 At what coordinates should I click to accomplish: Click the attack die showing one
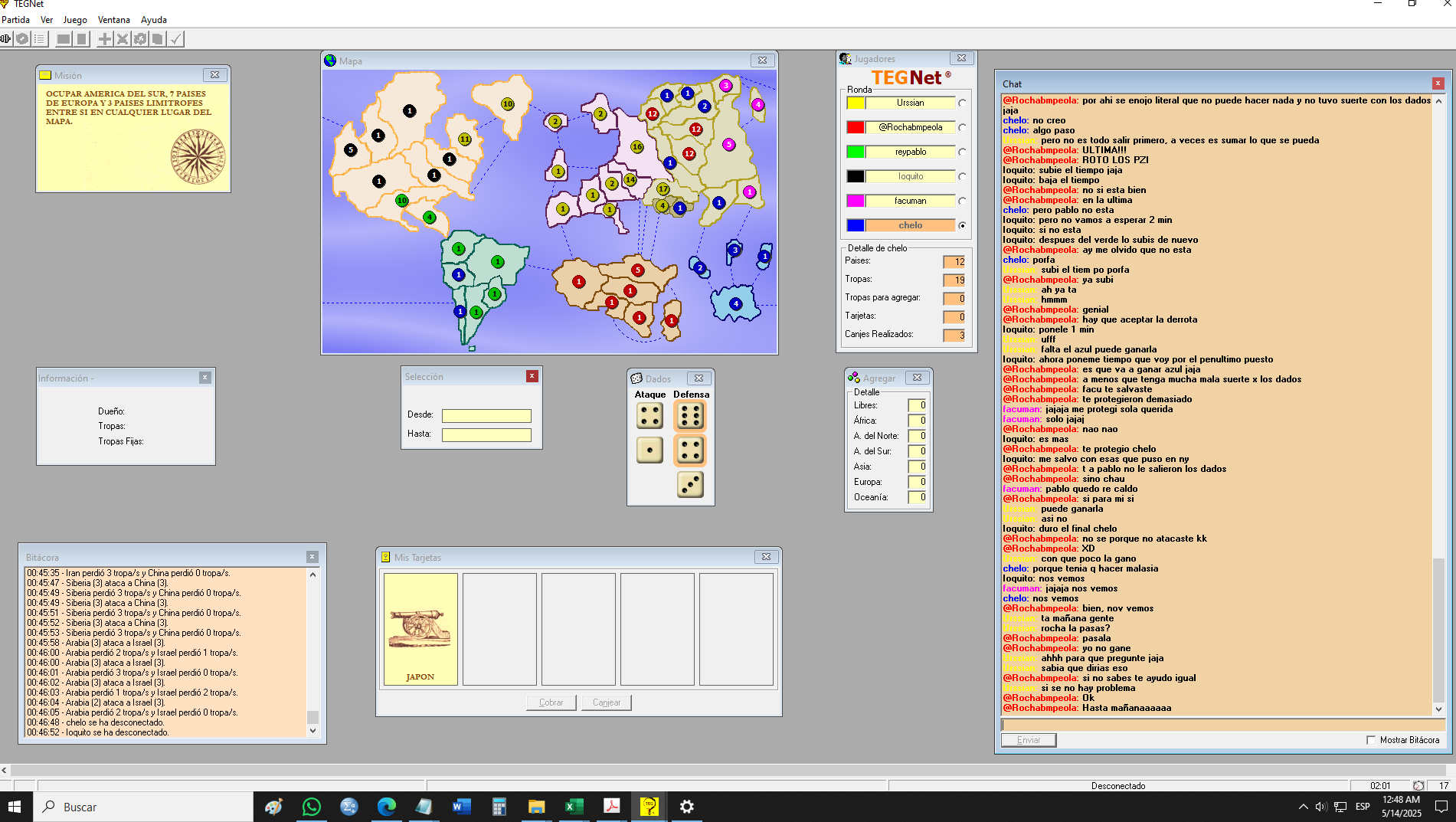(x=649, y=450)
